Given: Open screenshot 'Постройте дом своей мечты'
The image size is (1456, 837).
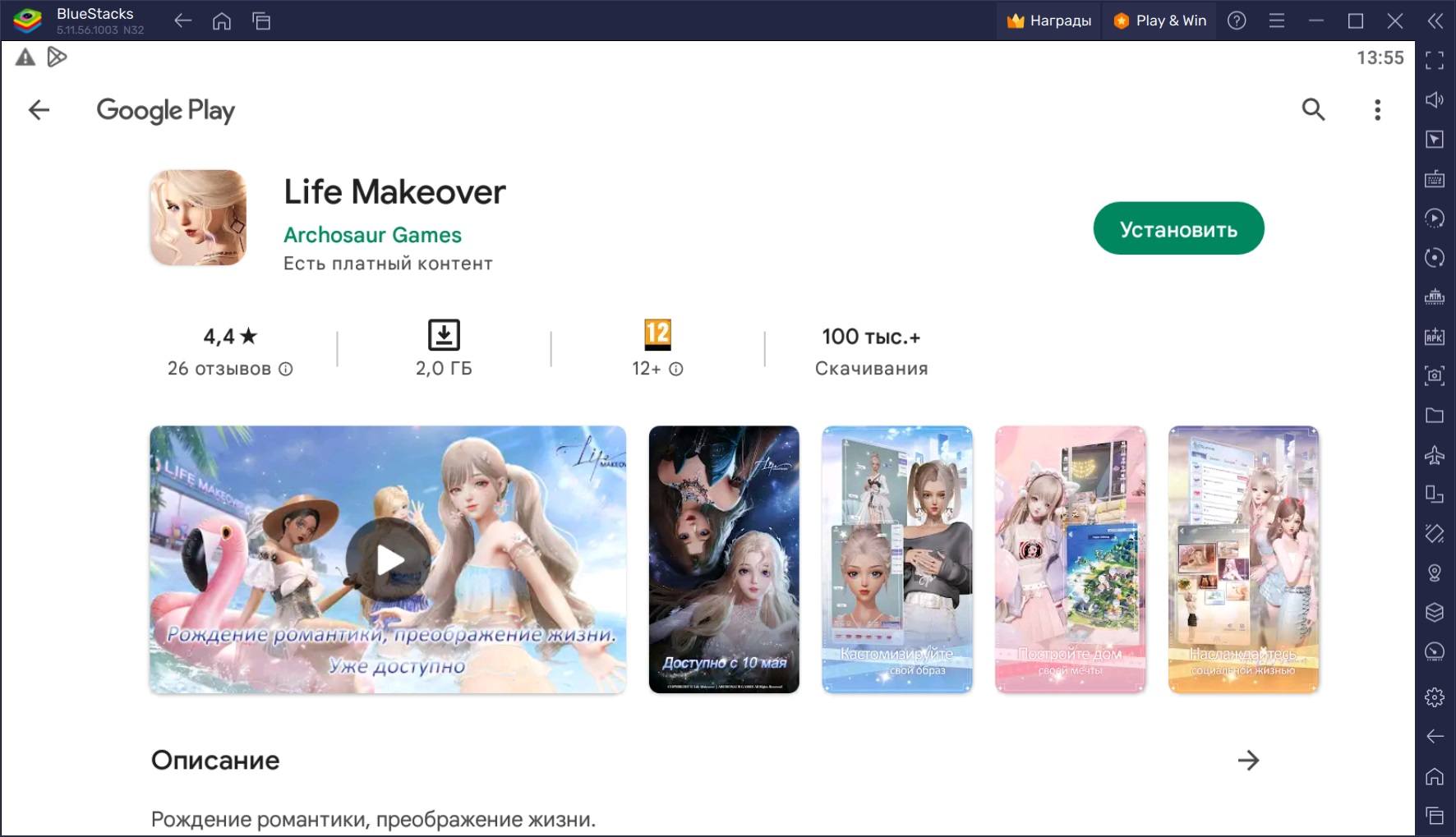Looking at the screenshot, I should (1071, 559).
